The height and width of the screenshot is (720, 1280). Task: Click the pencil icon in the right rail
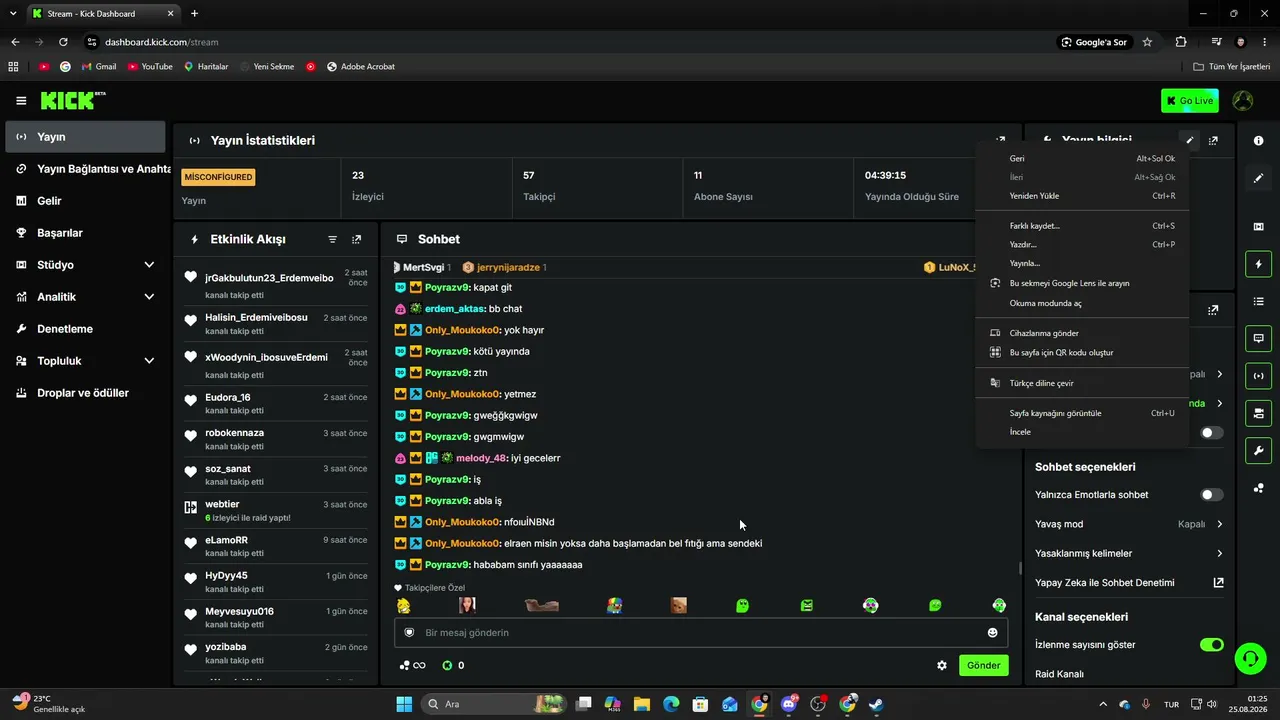[1258, 178]
